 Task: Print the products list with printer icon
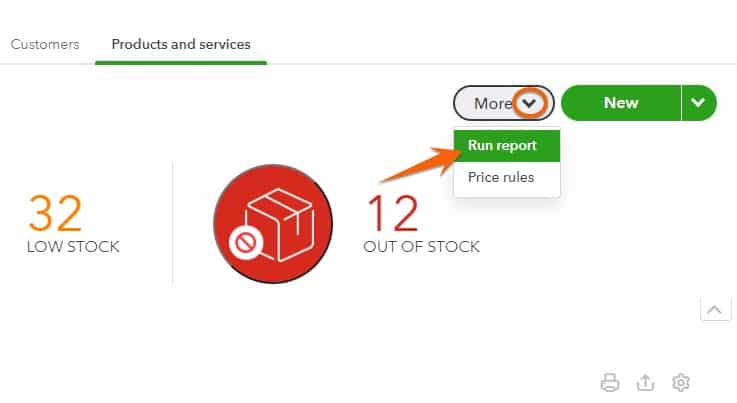[x=610, y=382]
